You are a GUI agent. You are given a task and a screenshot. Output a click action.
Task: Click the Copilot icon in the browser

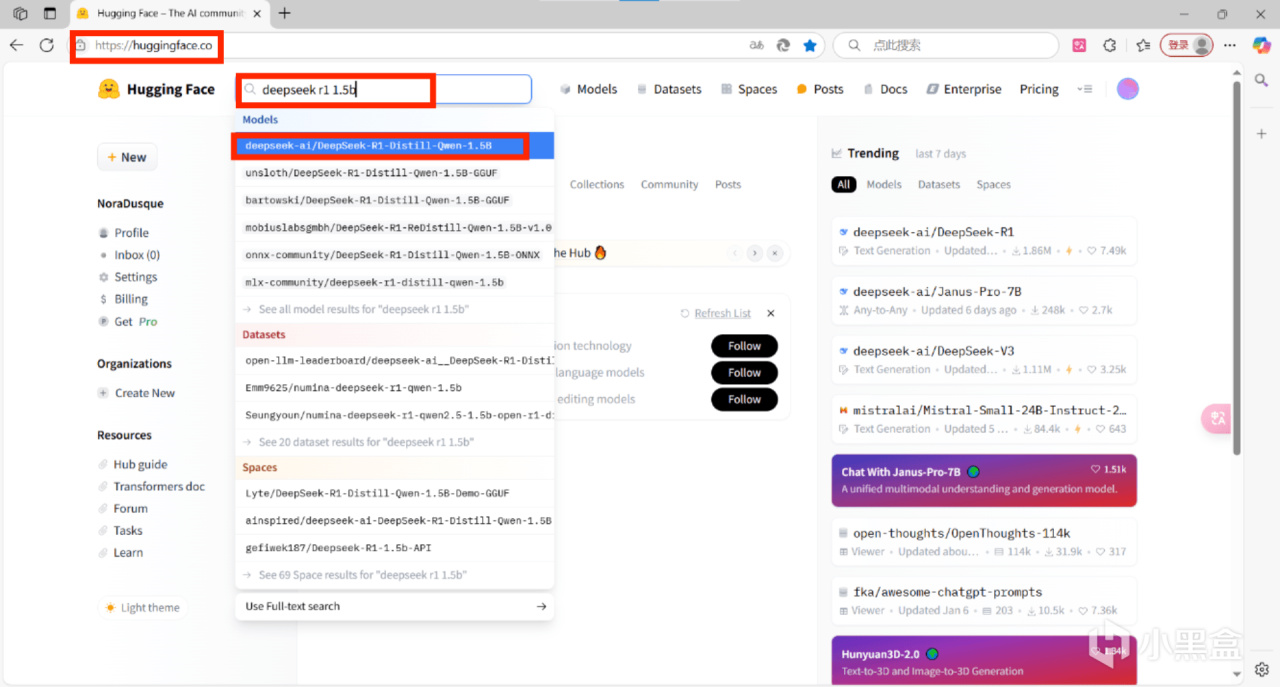click(x=1261, y=45)
